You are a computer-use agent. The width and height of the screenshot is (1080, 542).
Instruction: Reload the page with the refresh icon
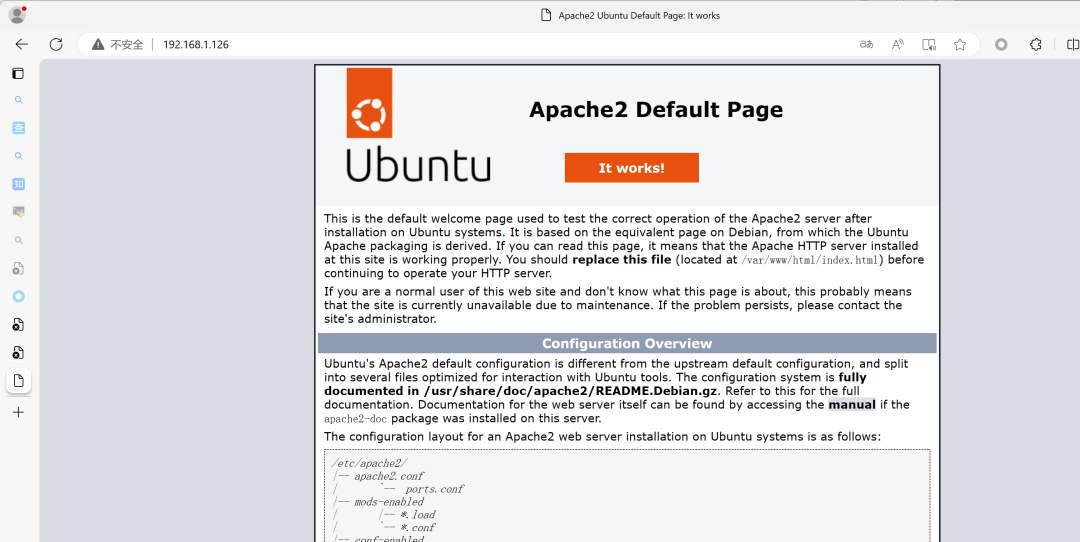56,44
